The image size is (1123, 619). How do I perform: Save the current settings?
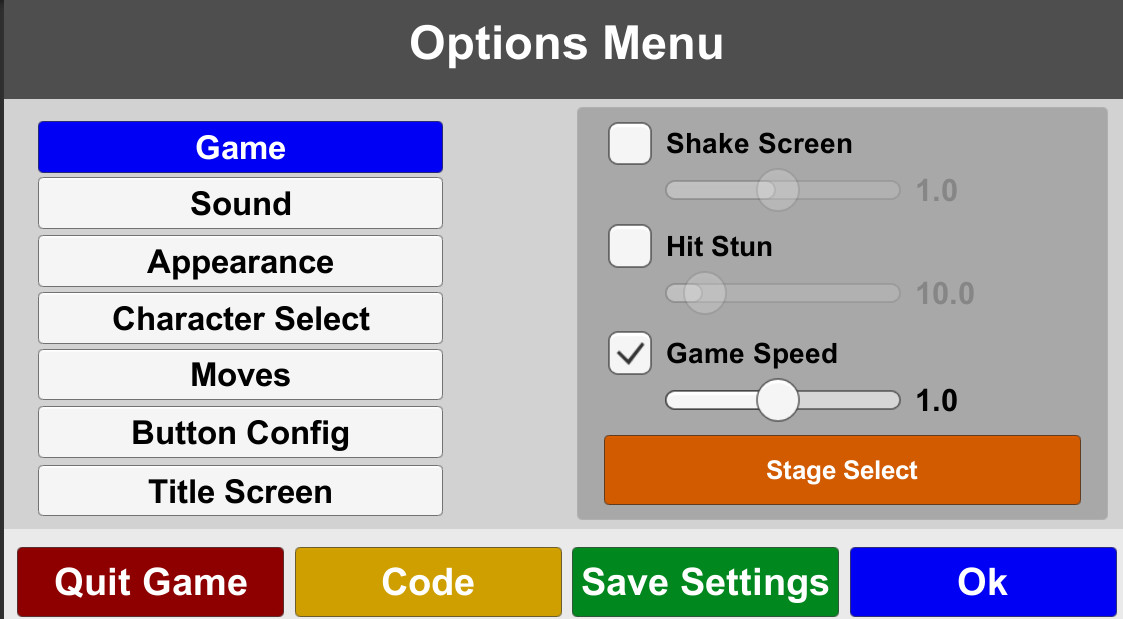tap(705, 581)
